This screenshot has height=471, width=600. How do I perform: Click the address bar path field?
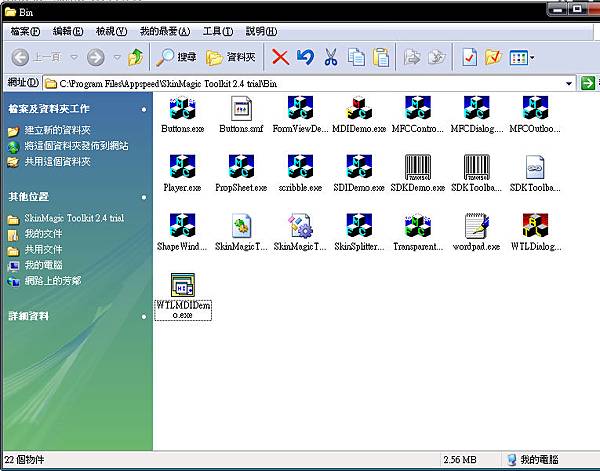coord(300,82)
